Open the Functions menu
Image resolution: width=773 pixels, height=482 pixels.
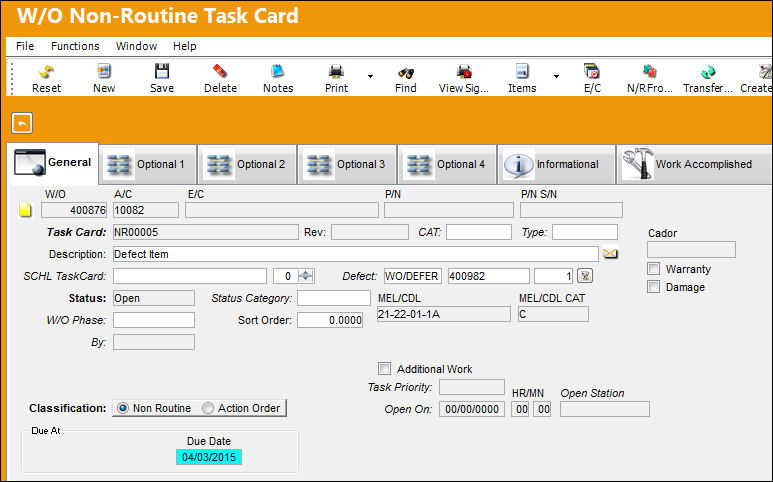pos(75,46)
